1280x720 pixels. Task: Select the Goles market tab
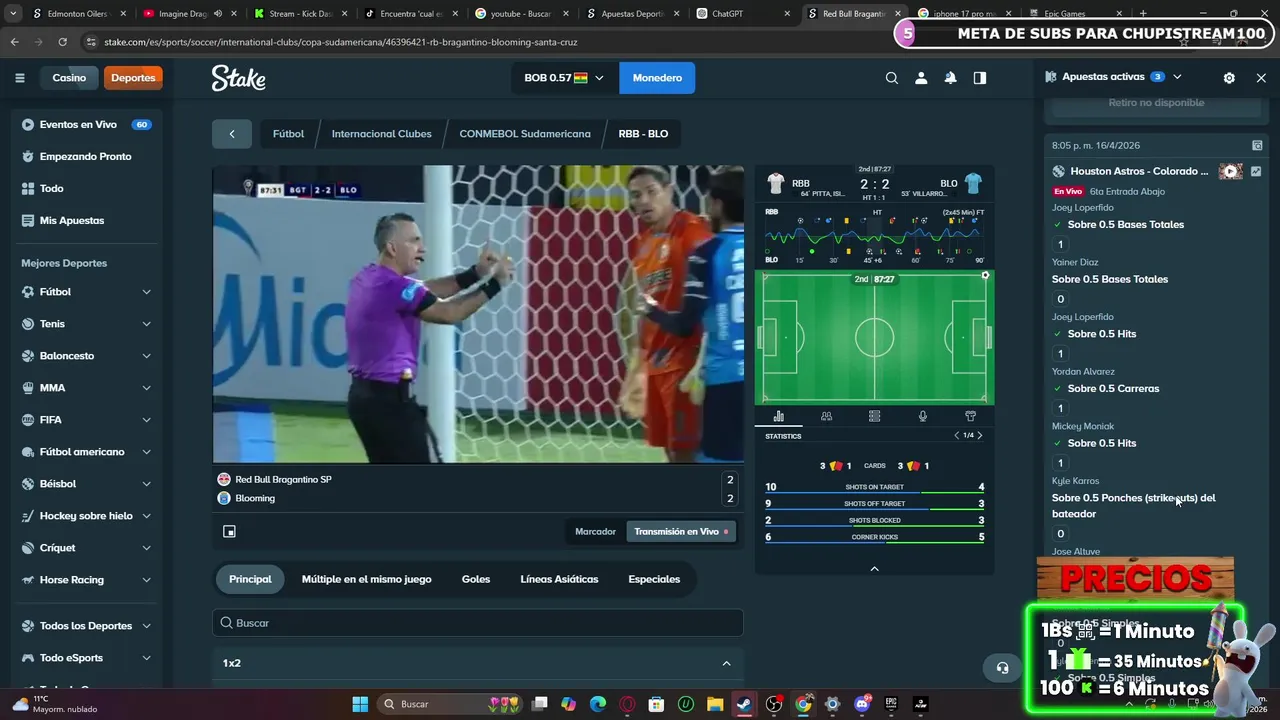[x=476, y=579]
